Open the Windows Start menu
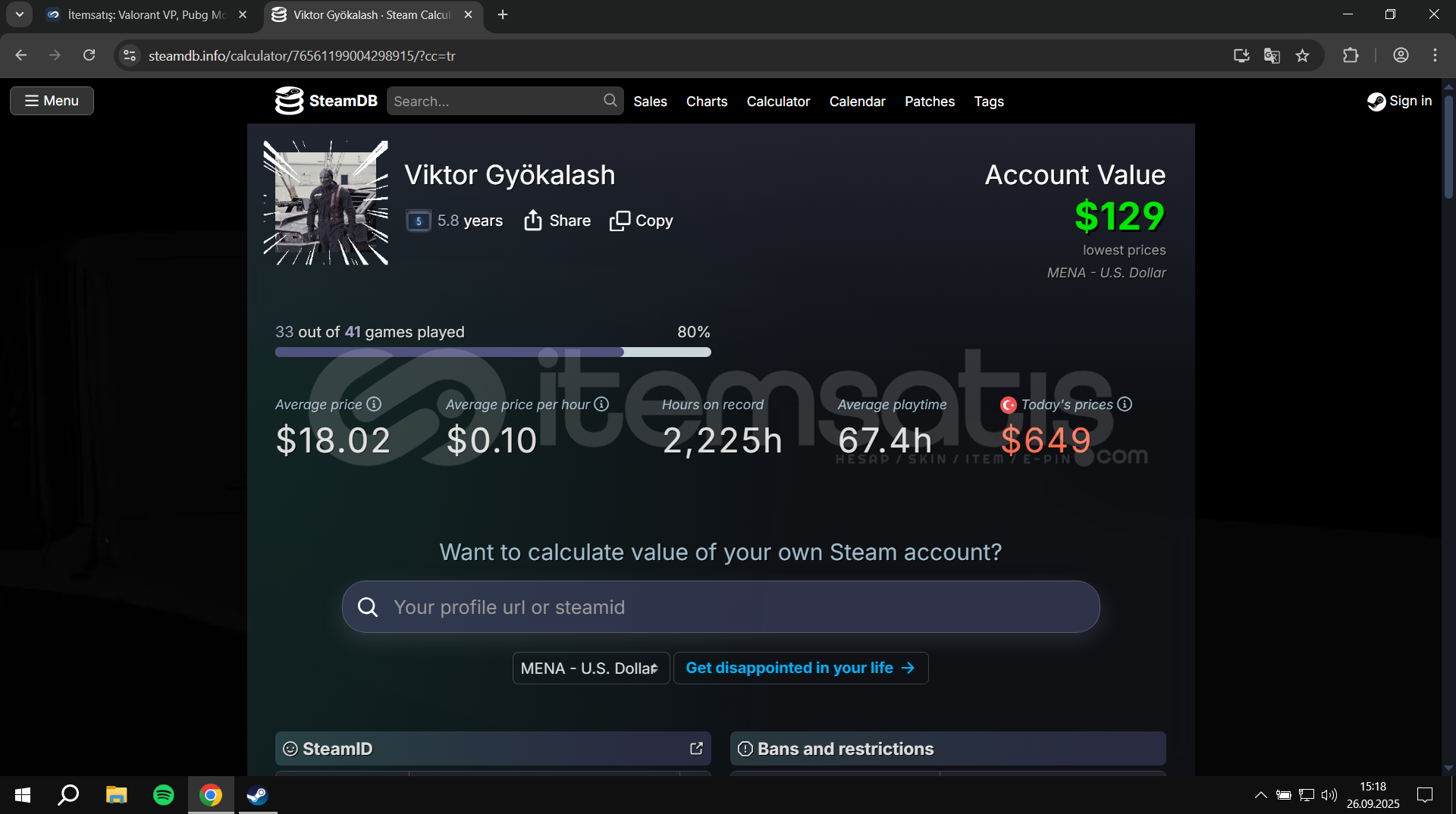Viewport: 1456px width, 814px height. [x=23, y=795]
